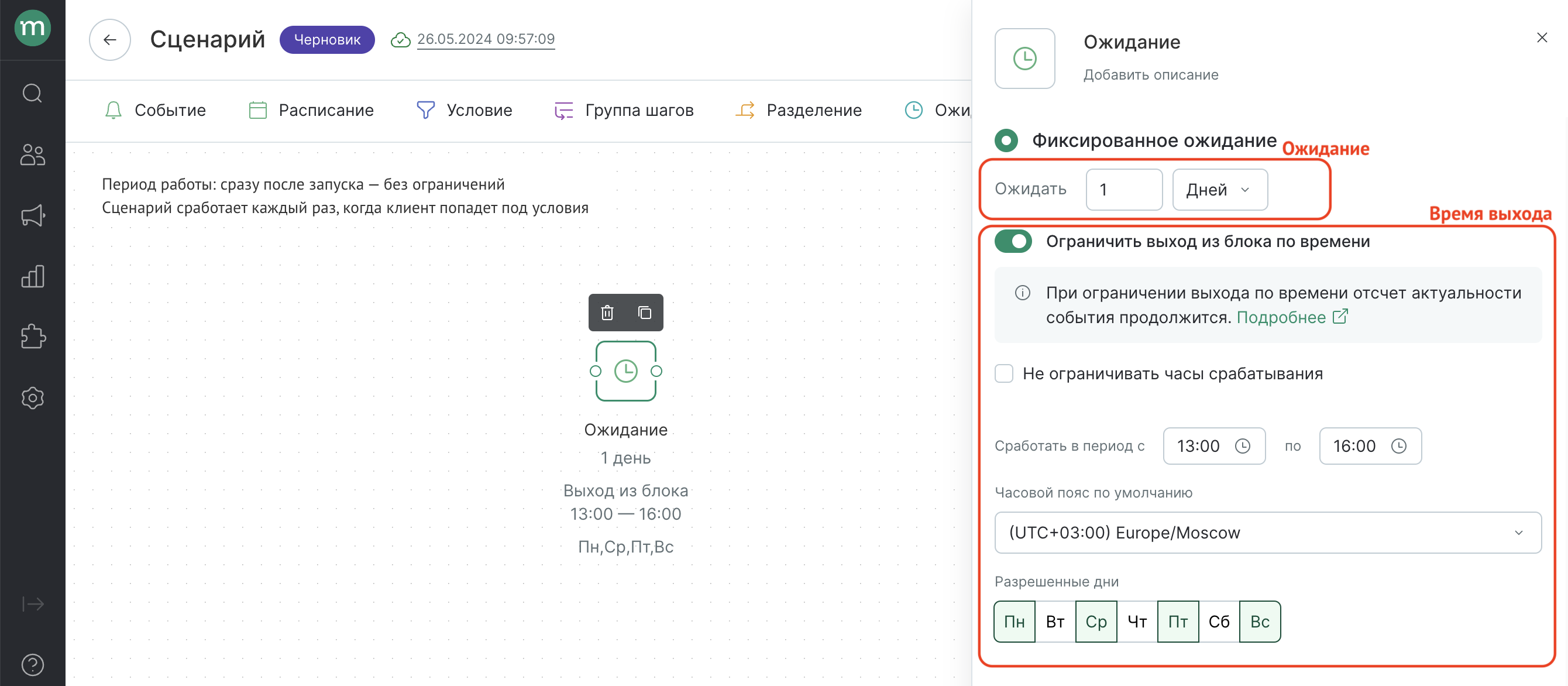Toggle allowed day Вс
The image size is (1568, 686).
coord(1260,622)
